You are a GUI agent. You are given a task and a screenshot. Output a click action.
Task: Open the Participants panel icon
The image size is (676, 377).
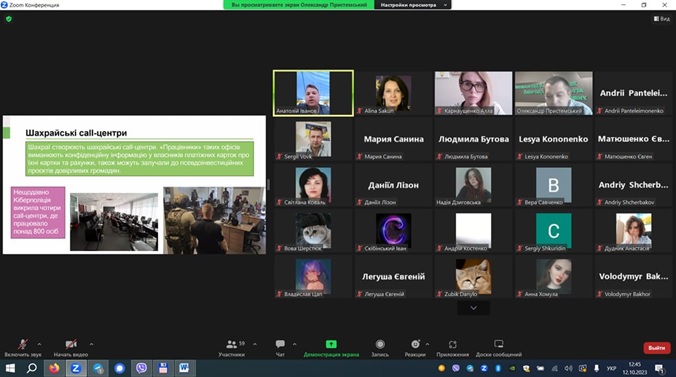tap(232, 344)
